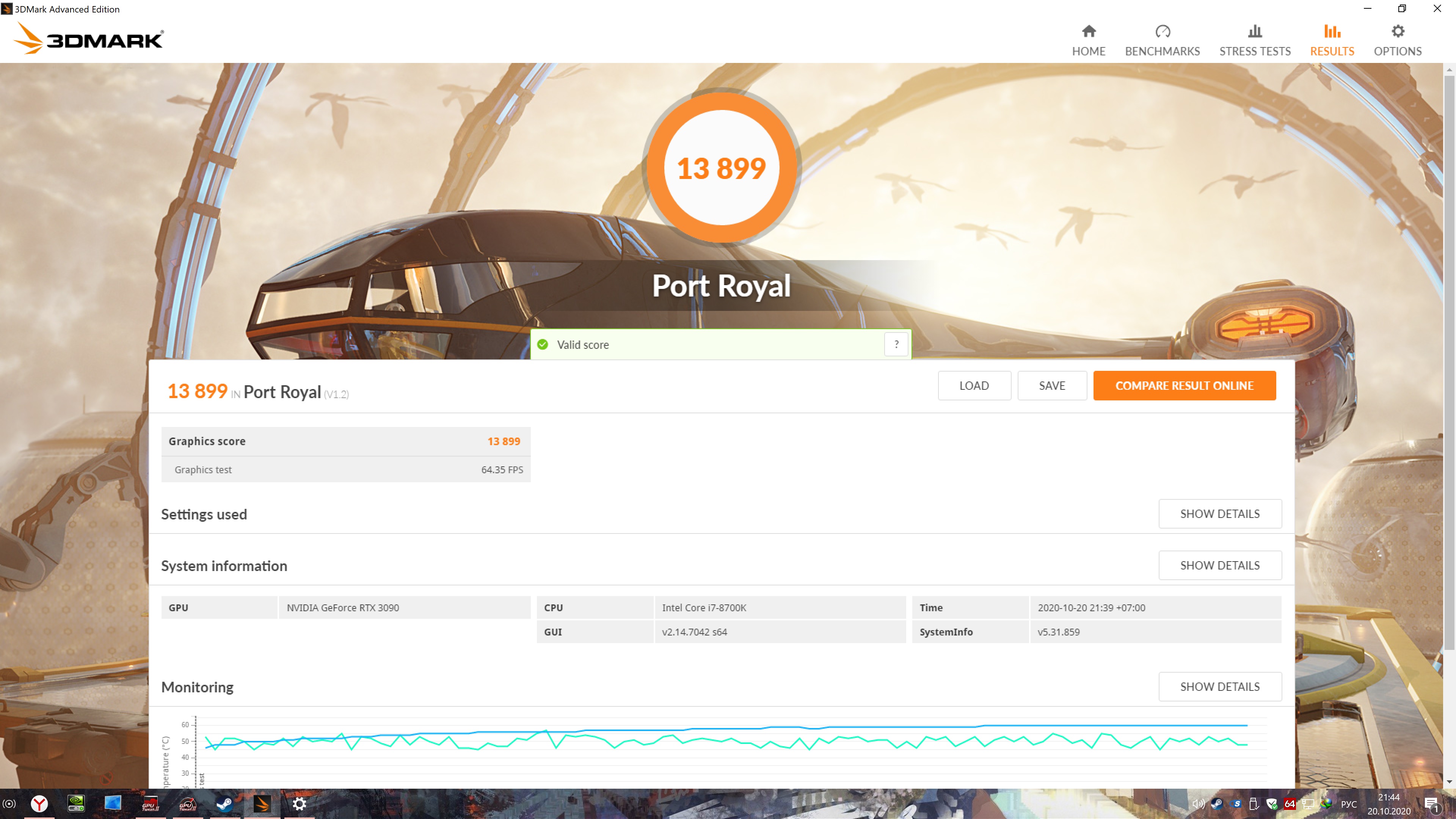Screen dimensions: 1456x819
Task: Click the 3DMark logo
Action: [x=89, y=39]
